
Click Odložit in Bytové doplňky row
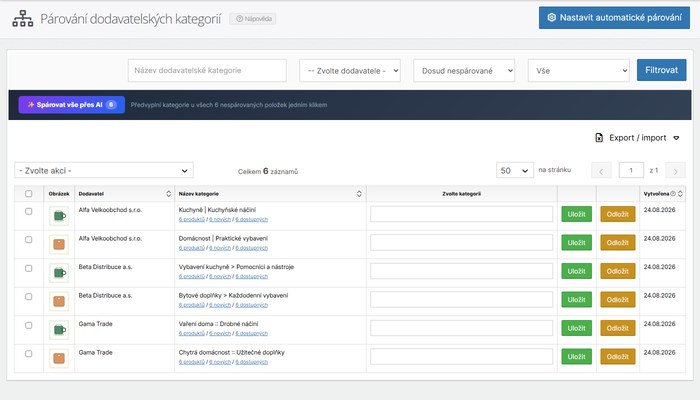tap(617, 300)
